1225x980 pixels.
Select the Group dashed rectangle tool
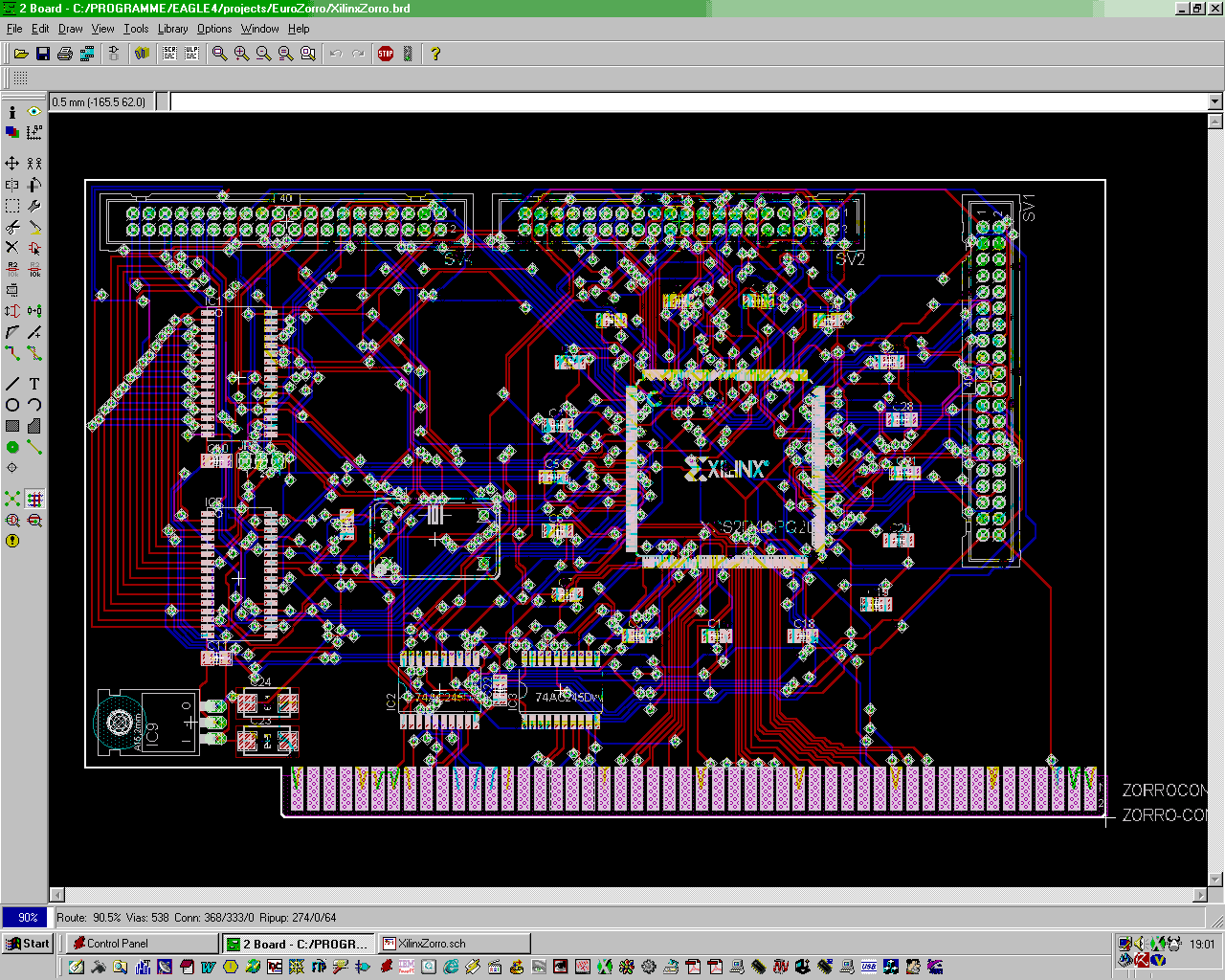click(x=12, y=206)
